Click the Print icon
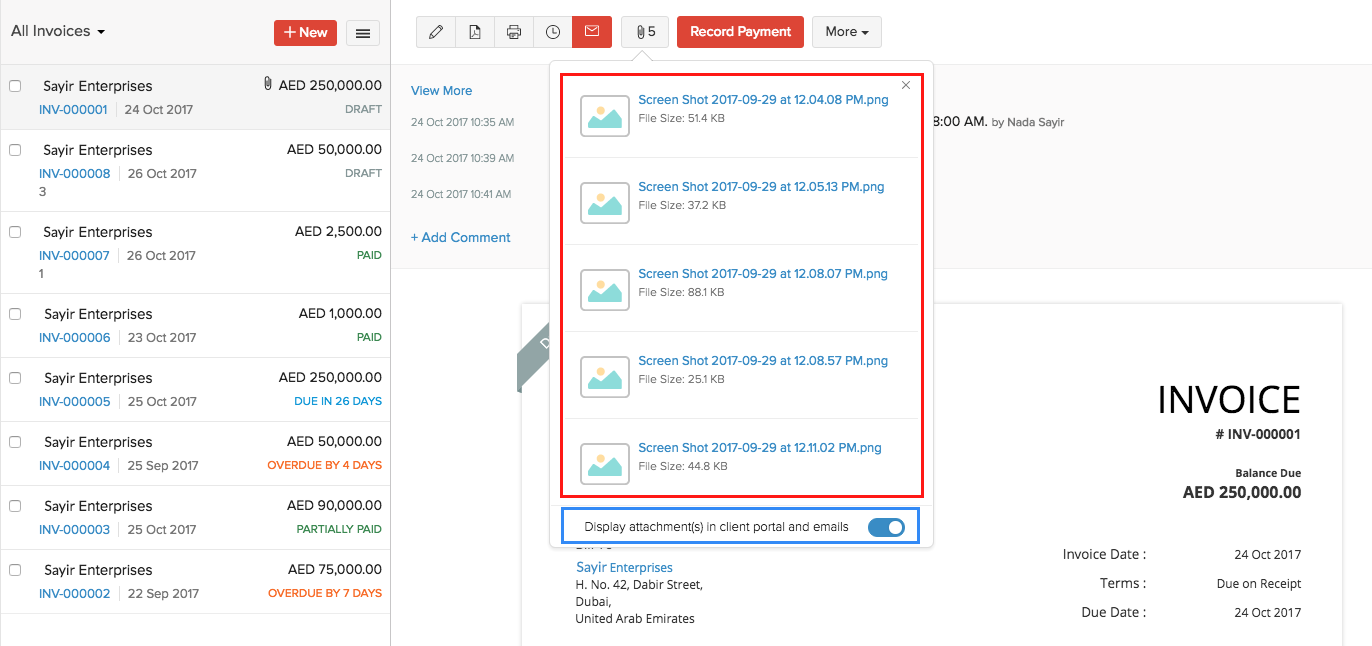Image resolution: width=1372 pixels, height=646 pixels. pyautogui.click(x=513, y=31)
